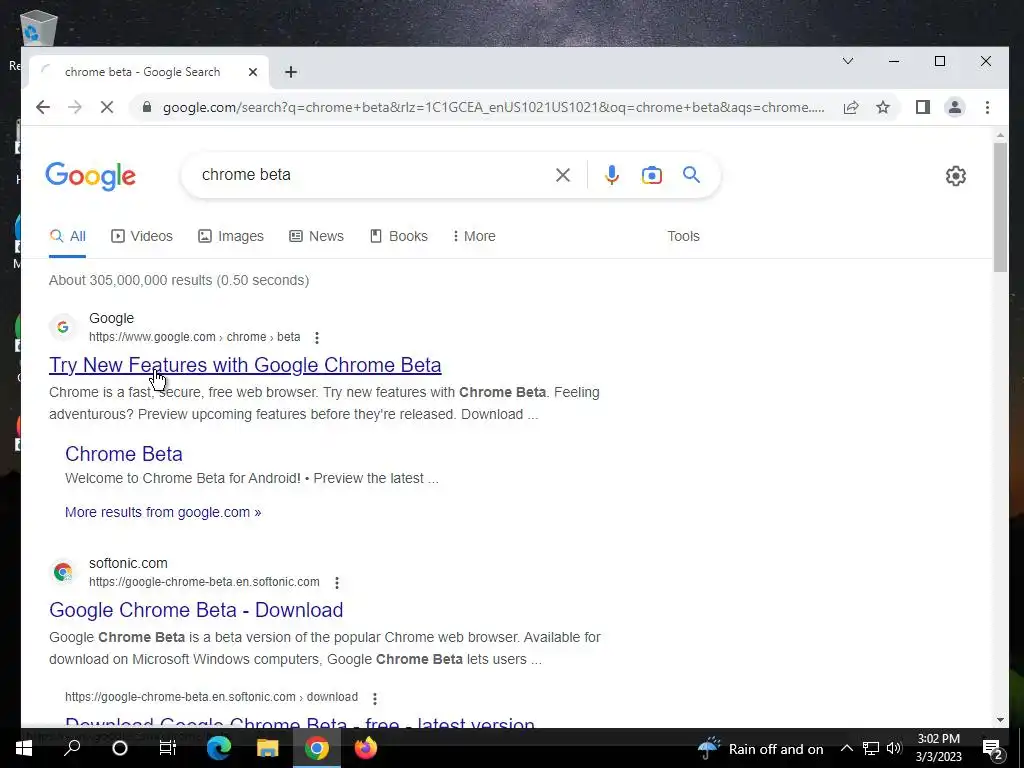Switch to the Books tab

[x=399, y=236]
